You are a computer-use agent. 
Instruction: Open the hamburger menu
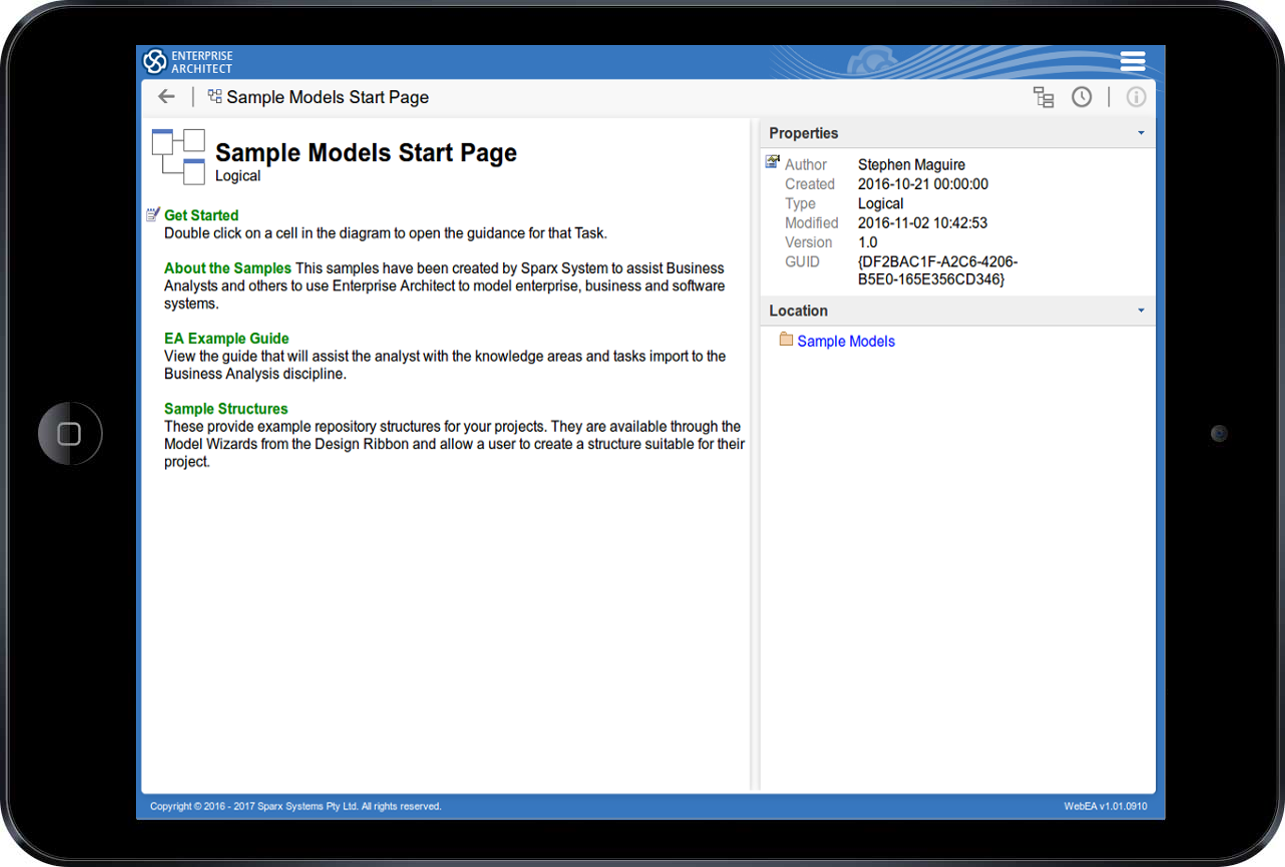coord(1132,62)
